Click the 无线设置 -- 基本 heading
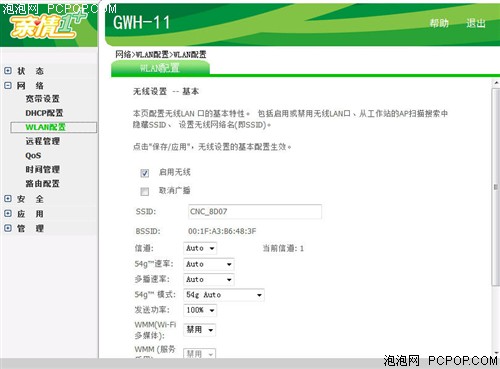Image resolution: width=500 pixels, height=369 pixels. (x=166, y=91)
